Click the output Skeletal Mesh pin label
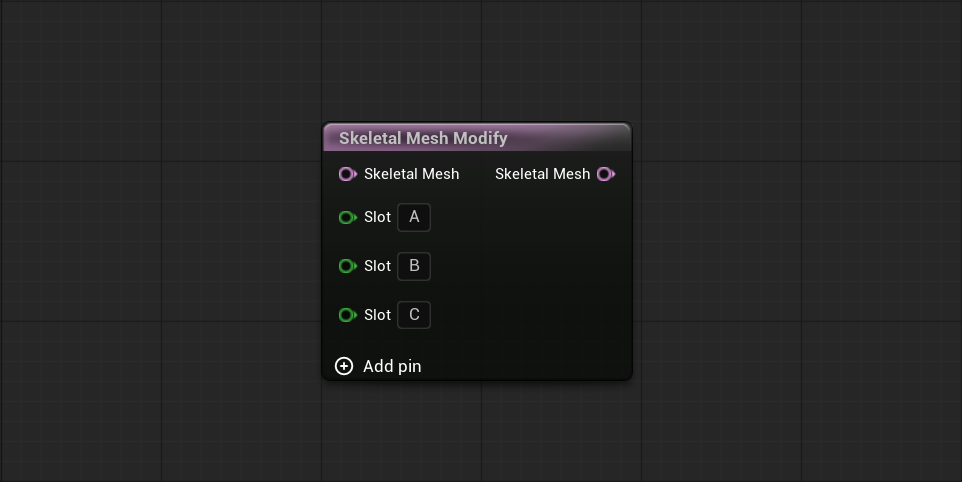This screenshot has width=962, height=482. point(542,174)
